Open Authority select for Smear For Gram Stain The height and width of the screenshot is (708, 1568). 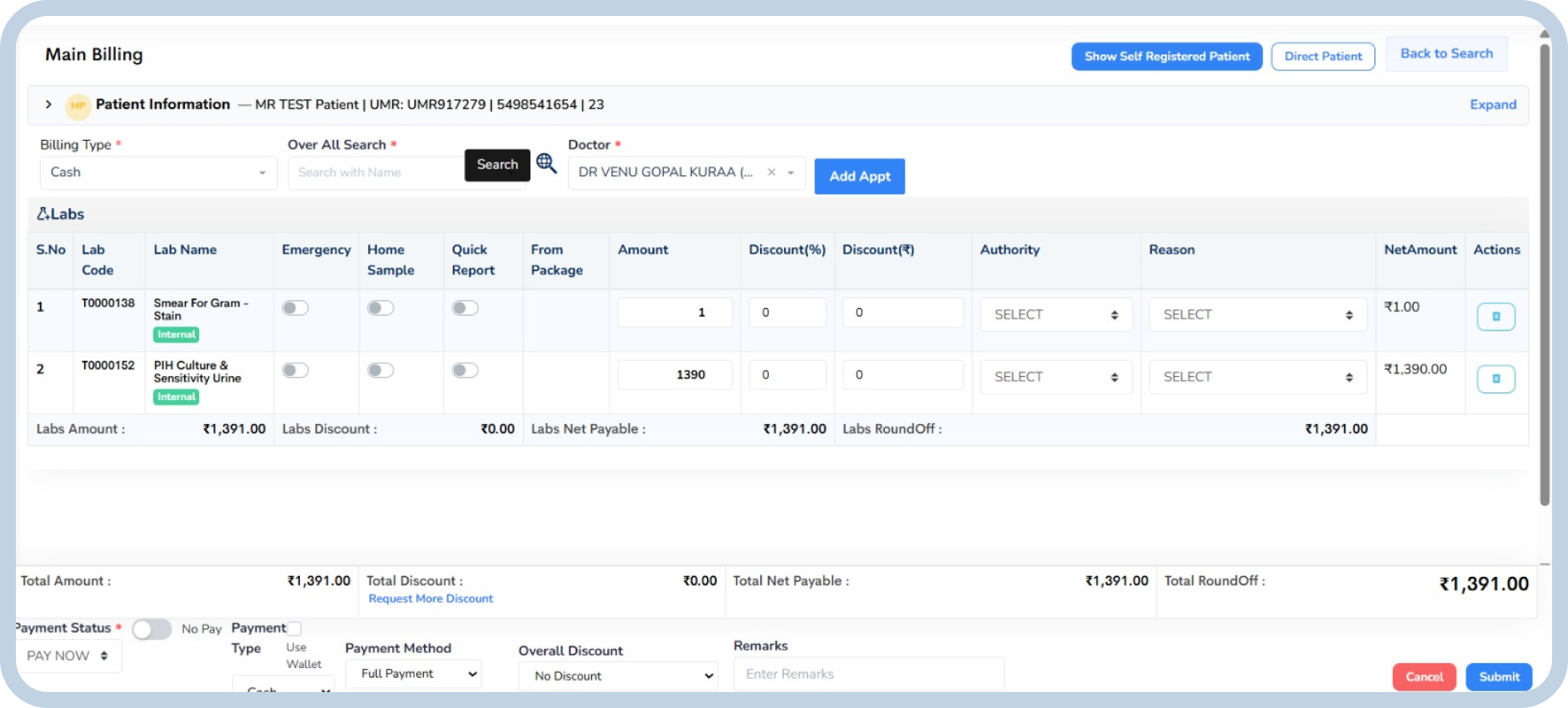[1056, 314]
